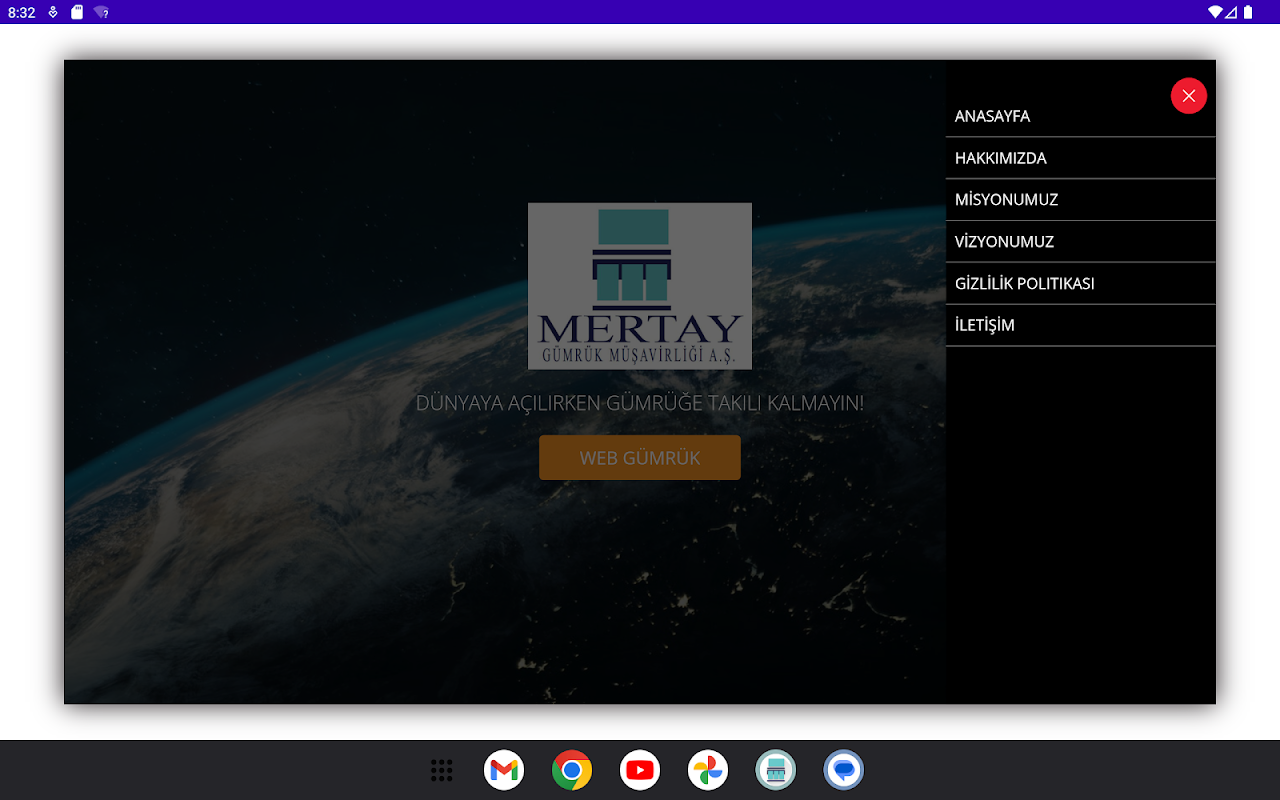Screen dimensions: 1280x800
Task: Open VİZYONUMUZ menu entry
Action: (x=1080, y=242)
